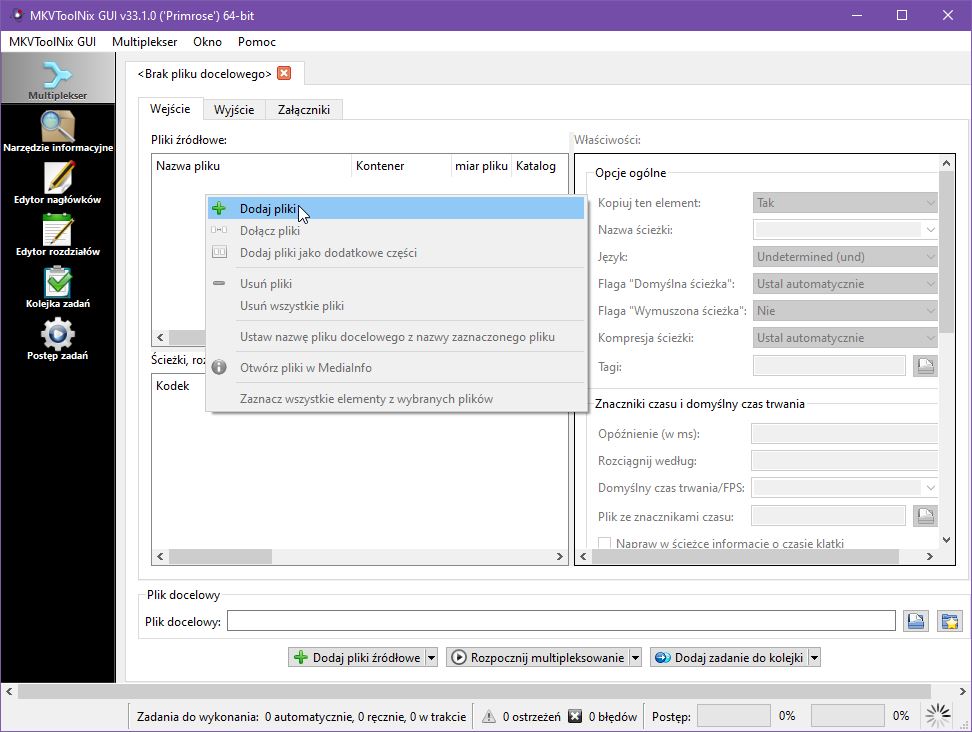Click 'Kontener' column header
This screenshot has width=972, height=732.
pyautogui.click(x=401, y=165)
